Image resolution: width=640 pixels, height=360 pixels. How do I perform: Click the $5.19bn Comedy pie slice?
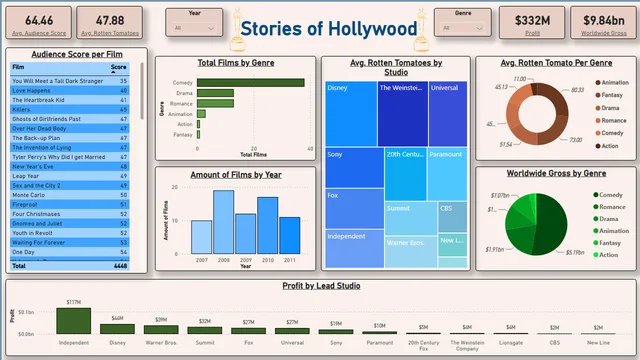[x=552, y=224]
